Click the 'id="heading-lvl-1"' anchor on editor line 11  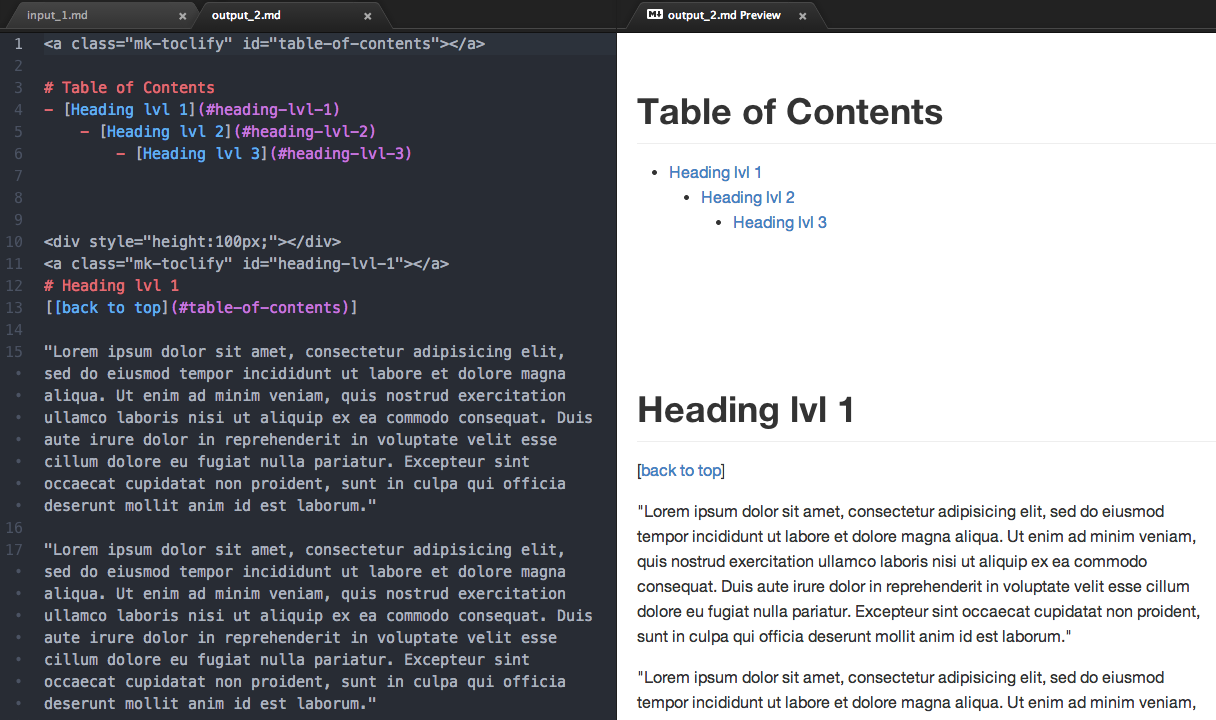[x=323, y=264]
